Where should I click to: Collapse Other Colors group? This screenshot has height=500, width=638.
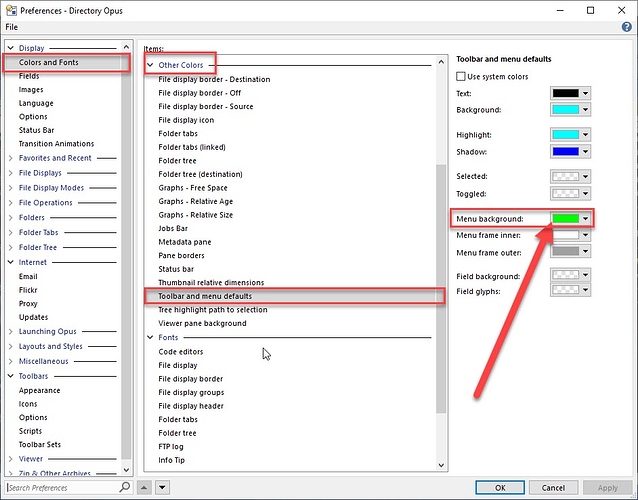150,65
